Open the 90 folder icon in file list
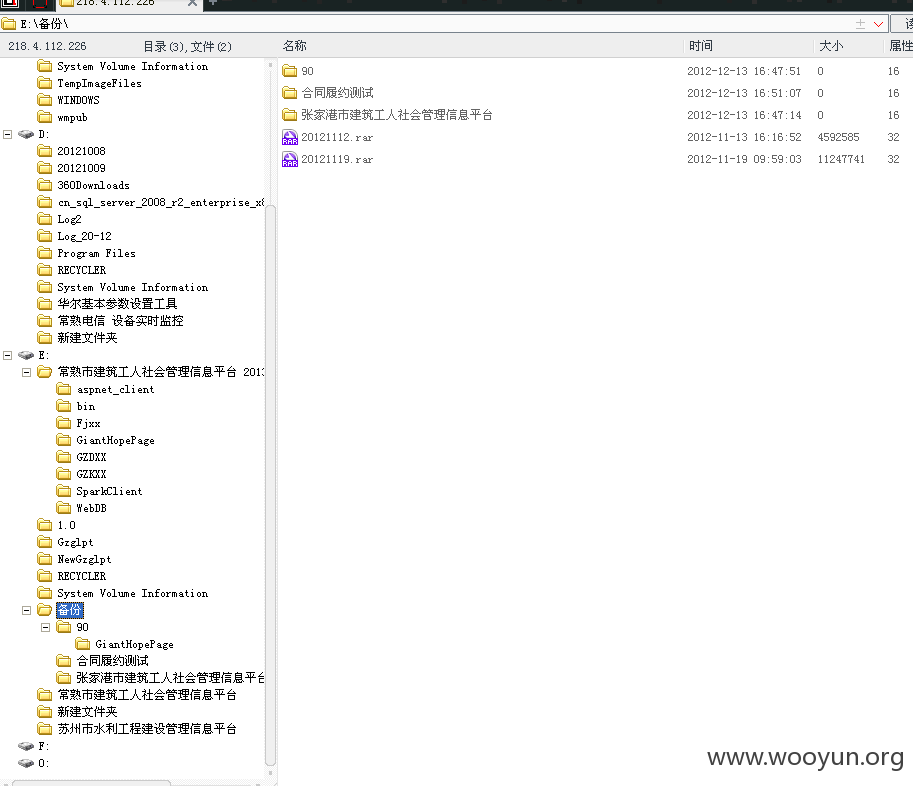 [289, 71]
